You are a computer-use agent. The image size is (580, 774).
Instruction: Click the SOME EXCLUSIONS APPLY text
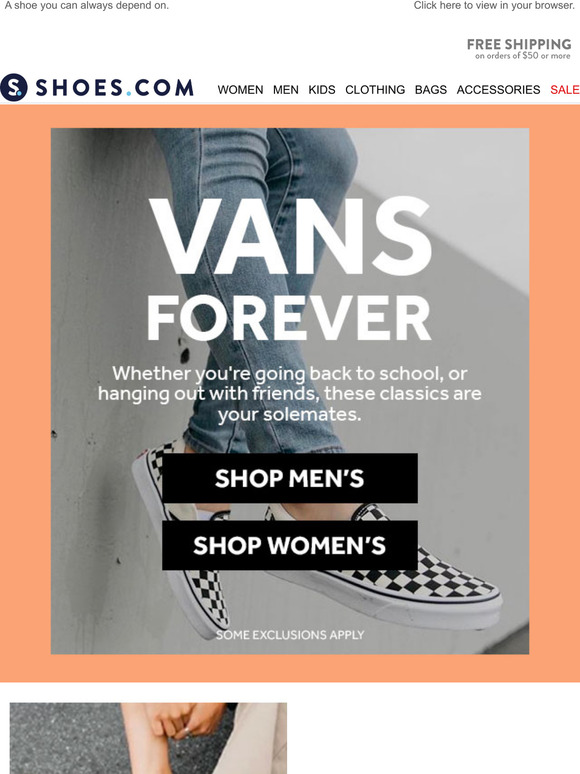click(x=290, y=635)
